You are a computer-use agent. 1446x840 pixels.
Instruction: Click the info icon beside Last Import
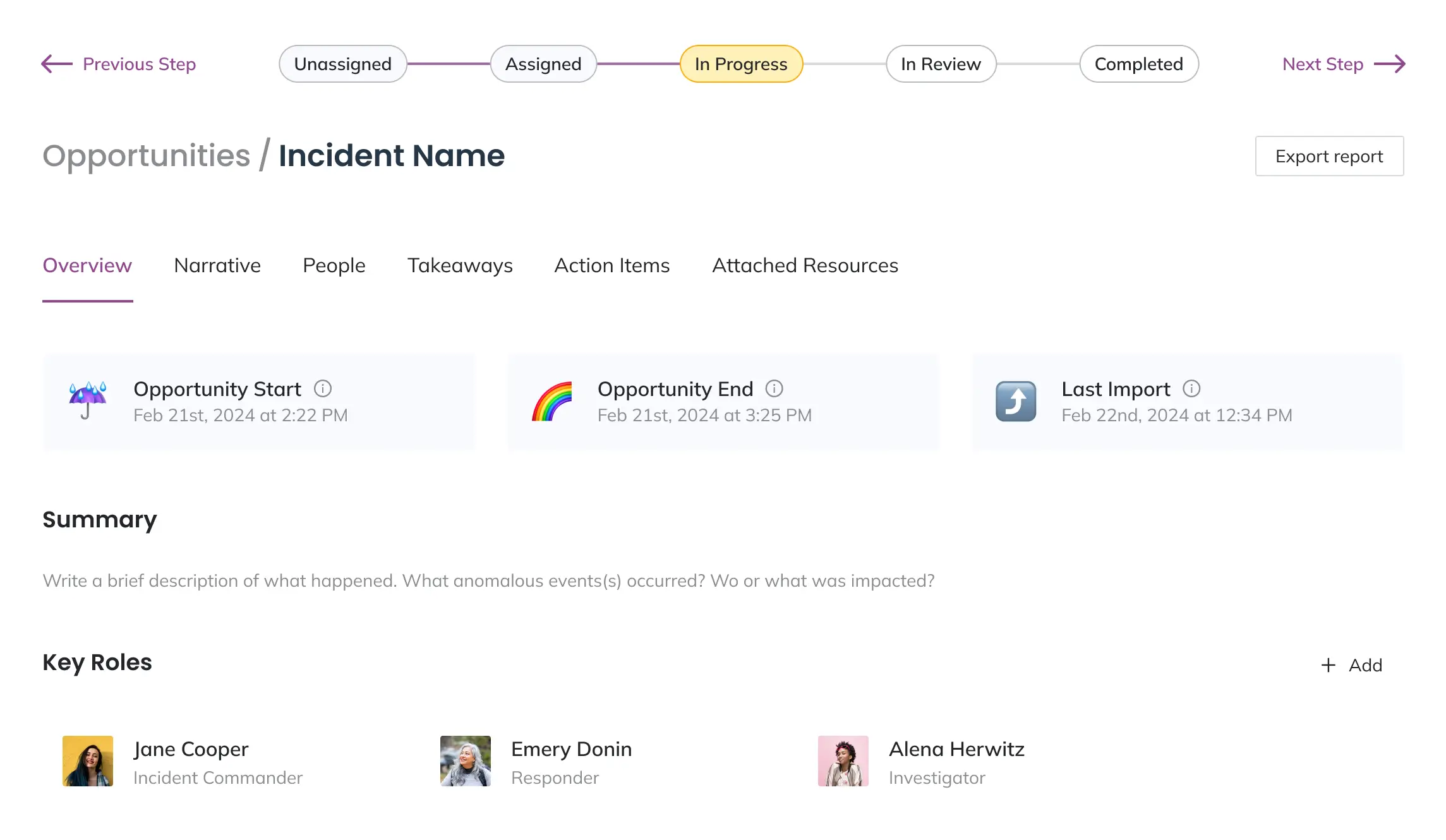click(1191, 388)
